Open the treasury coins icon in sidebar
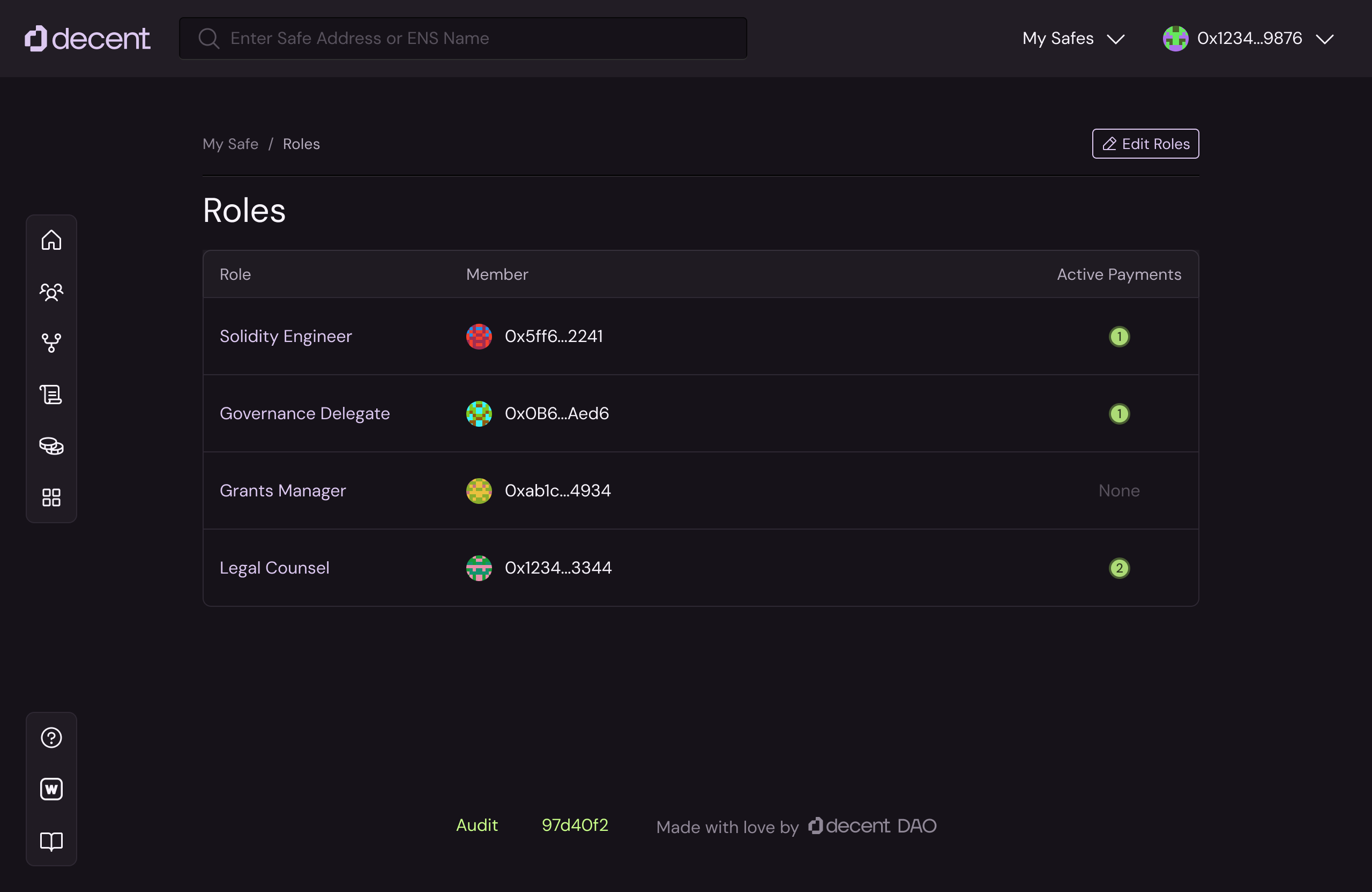The width and height of the screenshot is (1372, 892). pyautogui.click(x=51, y=445)
